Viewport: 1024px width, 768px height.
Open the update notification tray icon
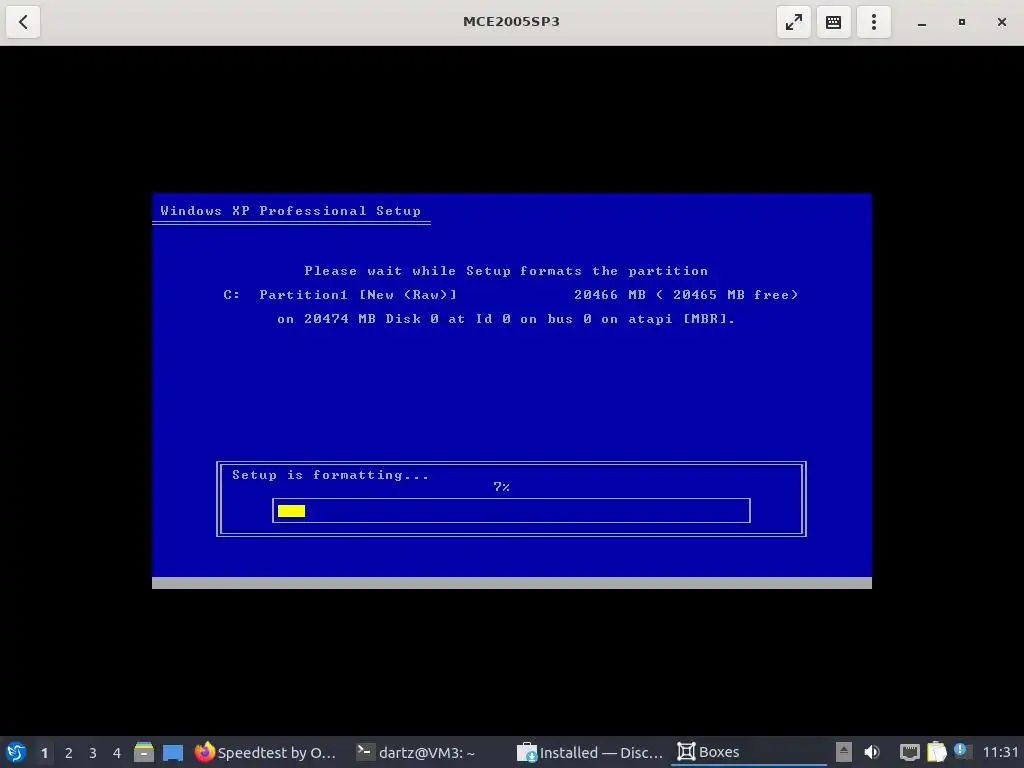pyautogui.click(x=961, y=752)
